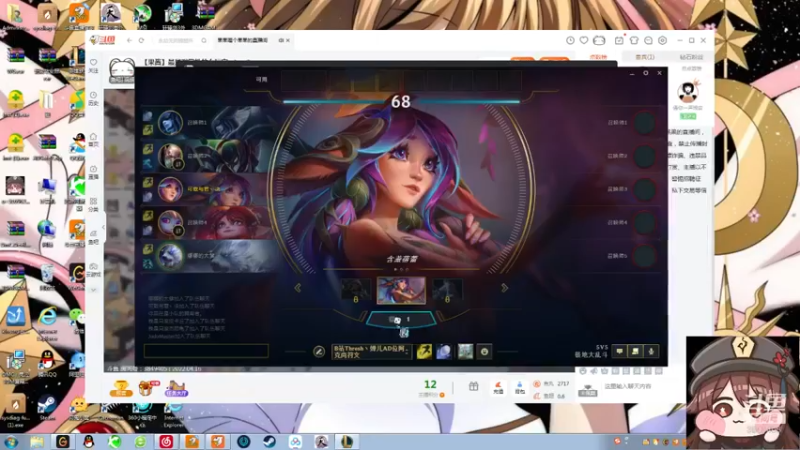Switch to the open stream room tab
800x450 pixels.
(x=244, y=40)
